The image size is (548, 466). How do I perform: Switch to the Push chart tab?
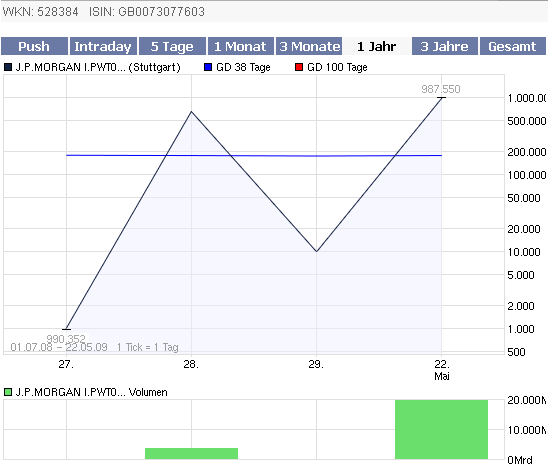34,46
